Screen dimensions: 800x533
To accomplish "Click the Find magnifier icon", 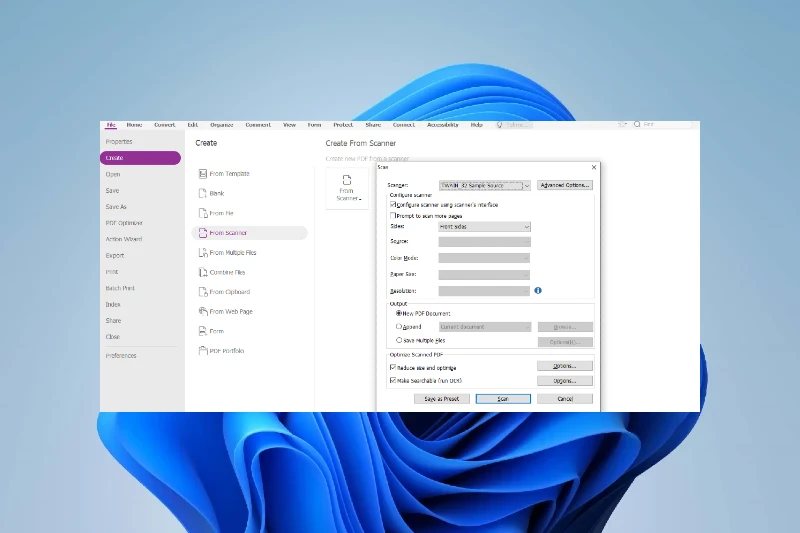I will pyautogui.click(x=637, y=124).
